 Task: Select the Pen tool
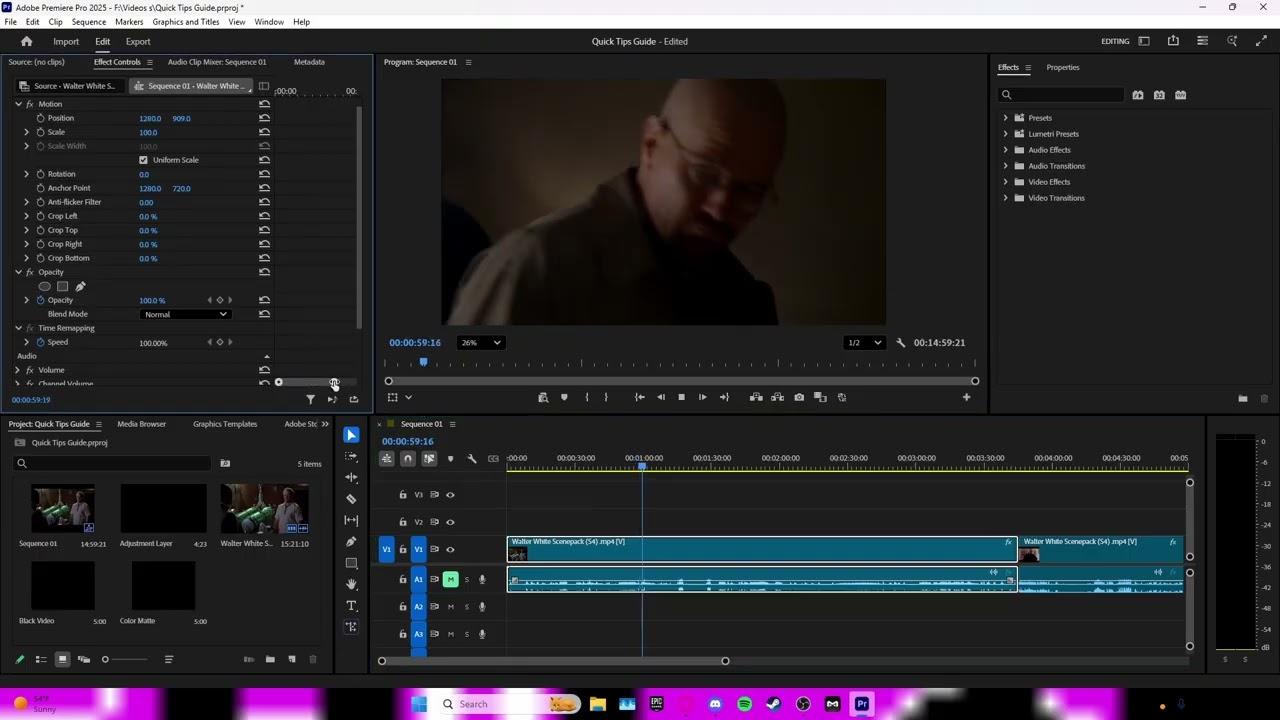(x=351, y=542)
